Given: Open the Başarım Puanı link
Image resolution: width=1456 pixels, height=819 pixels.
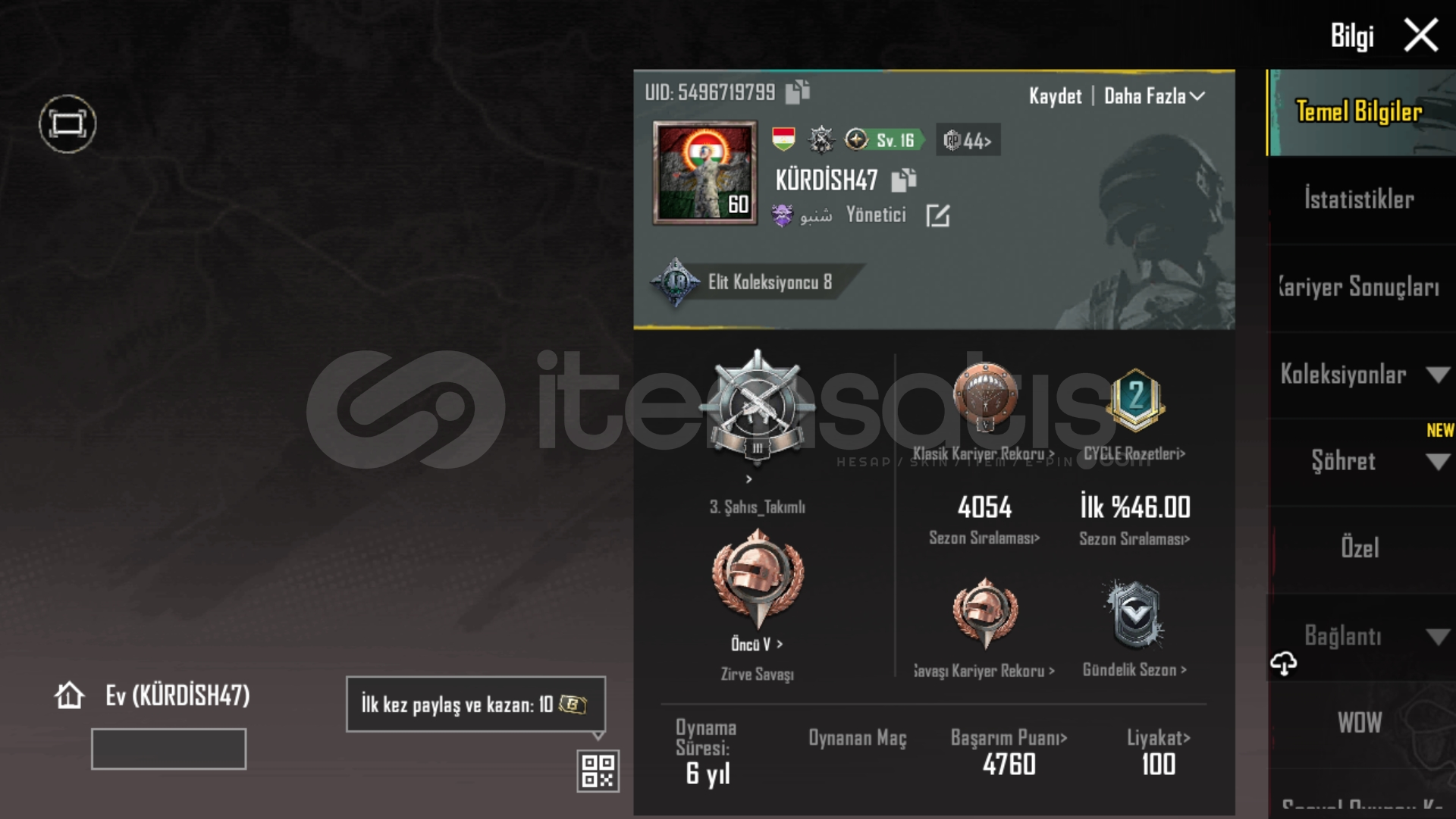Looking at the screenshot, I should coord(1009,738).
